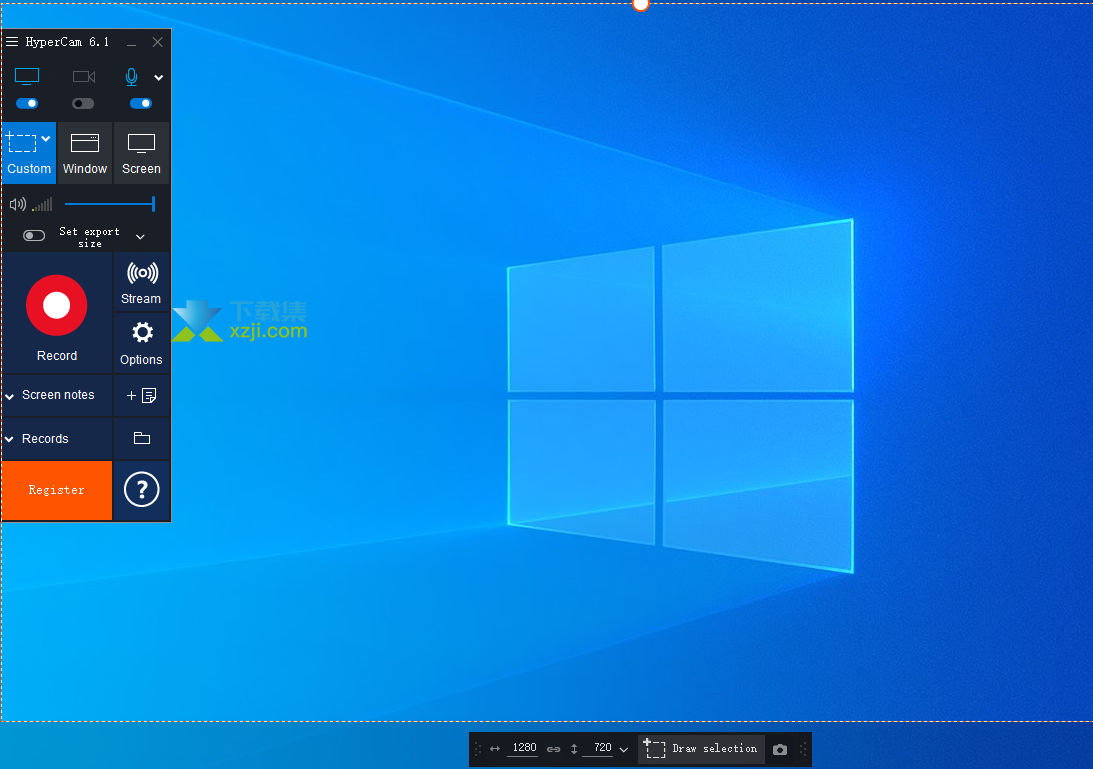Click the orange Register button
This screenshot has height=769, width=1093.
56,490
